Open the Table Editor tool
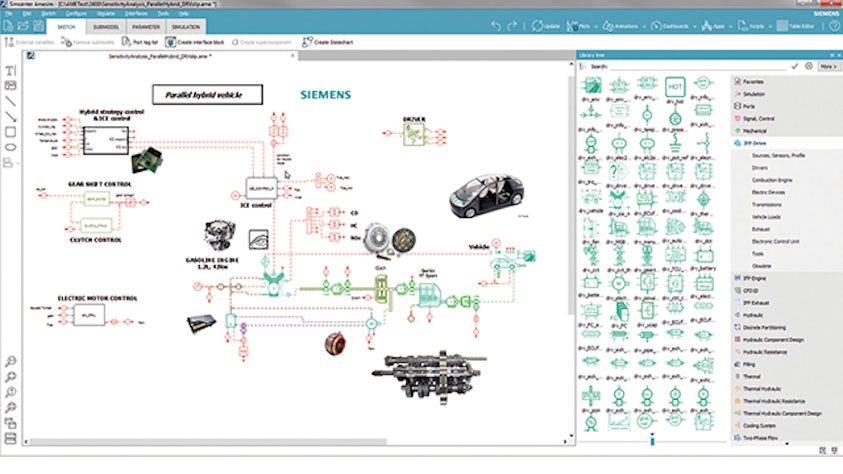The width and height of the screenshot is (843, 474). point(795,26)
